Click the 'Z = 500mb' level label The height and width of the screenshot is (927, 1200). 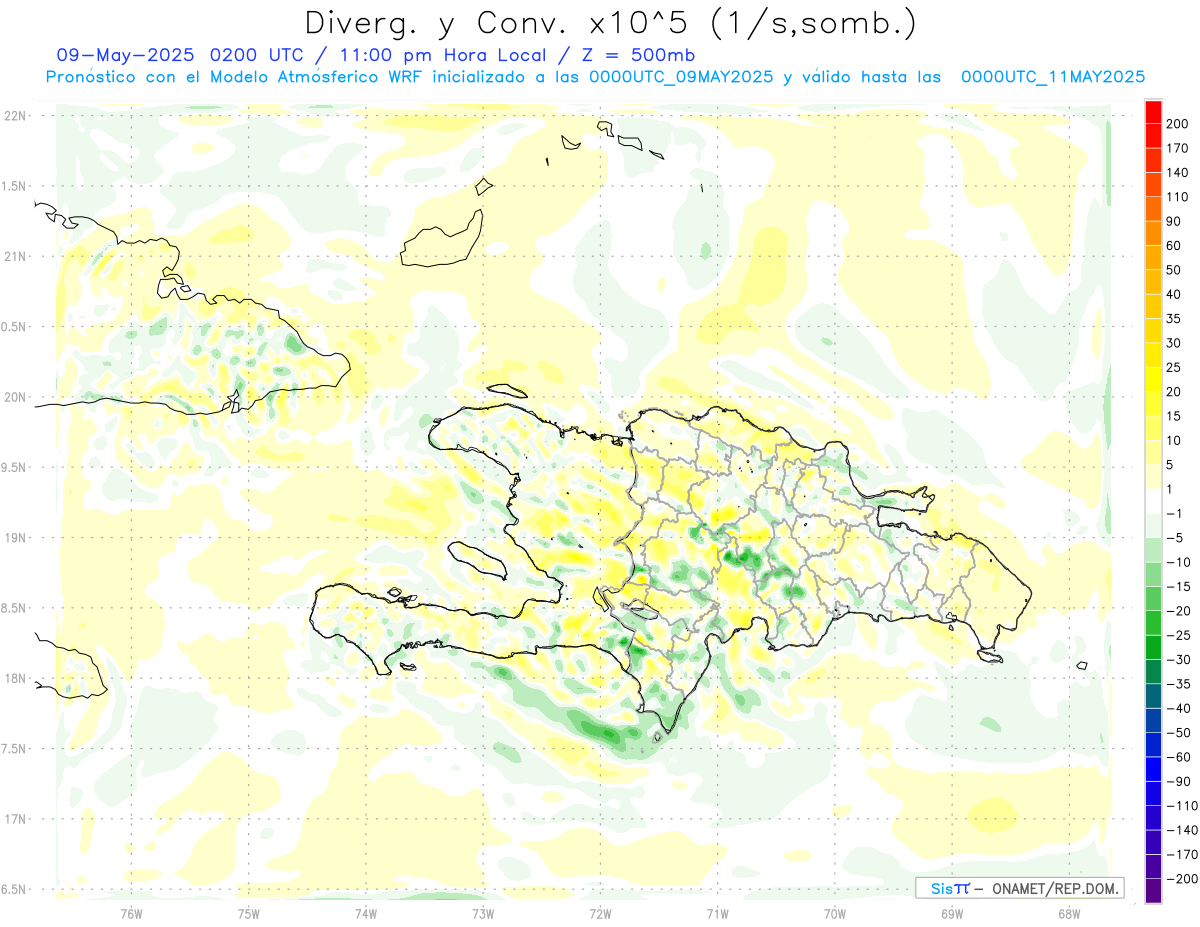tap(637, 55)
